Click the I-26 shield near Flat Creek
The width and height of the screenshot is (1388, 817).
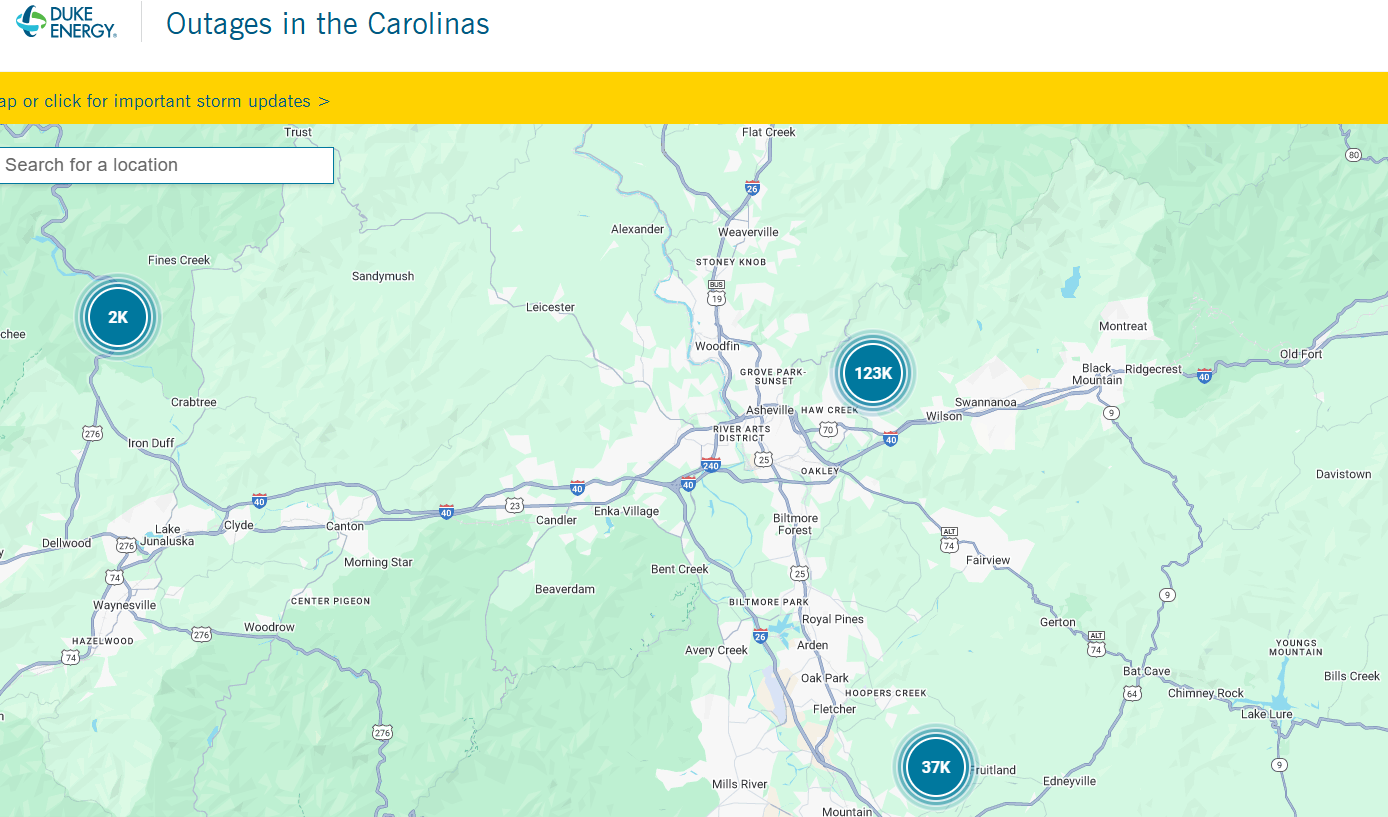coord(752,187)
